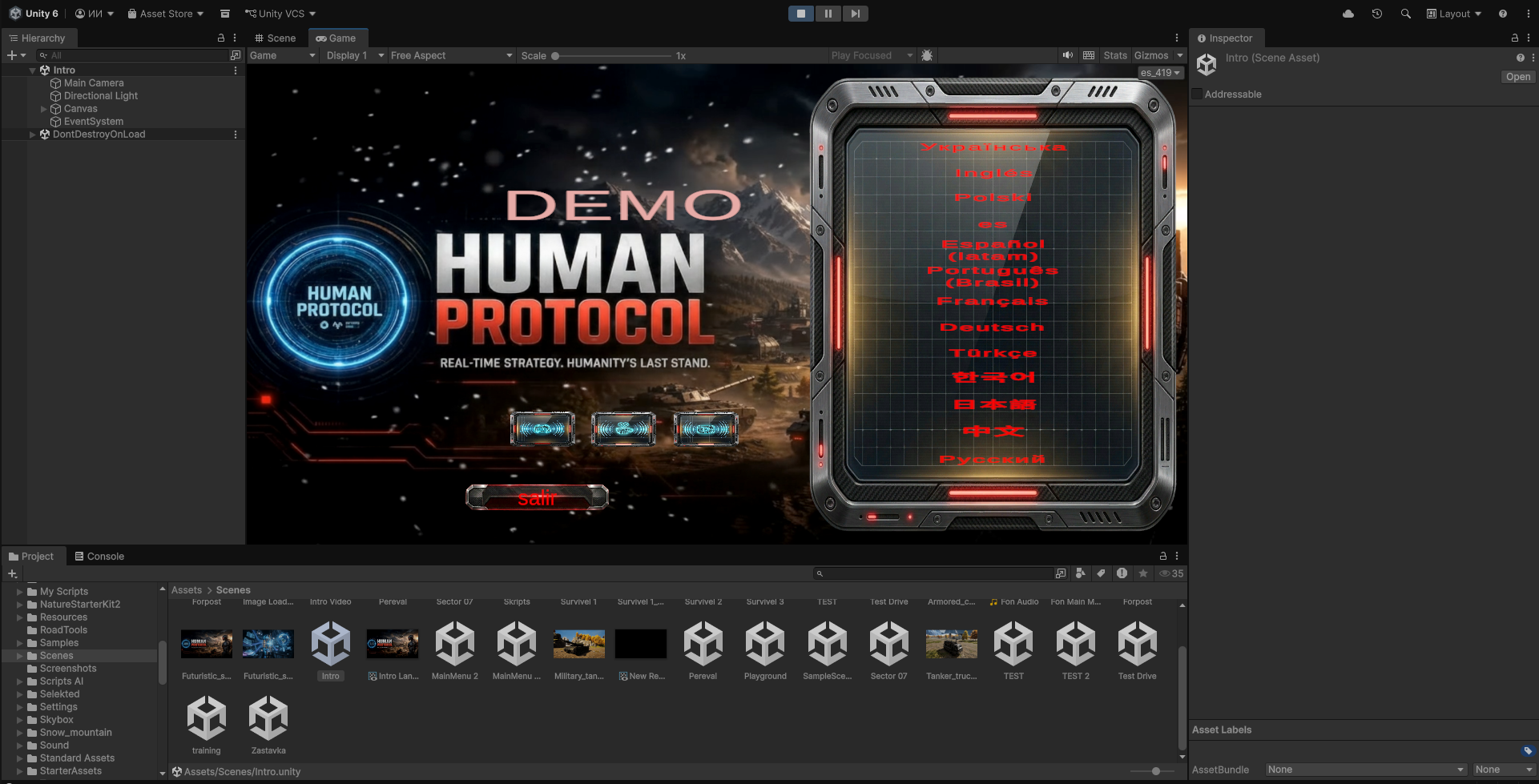Toggle hidden packages eye icon showing 35
Image resolution: width=1539 pixels, height=784 pixels.
pyautogui.click(x=1171, y=573)
